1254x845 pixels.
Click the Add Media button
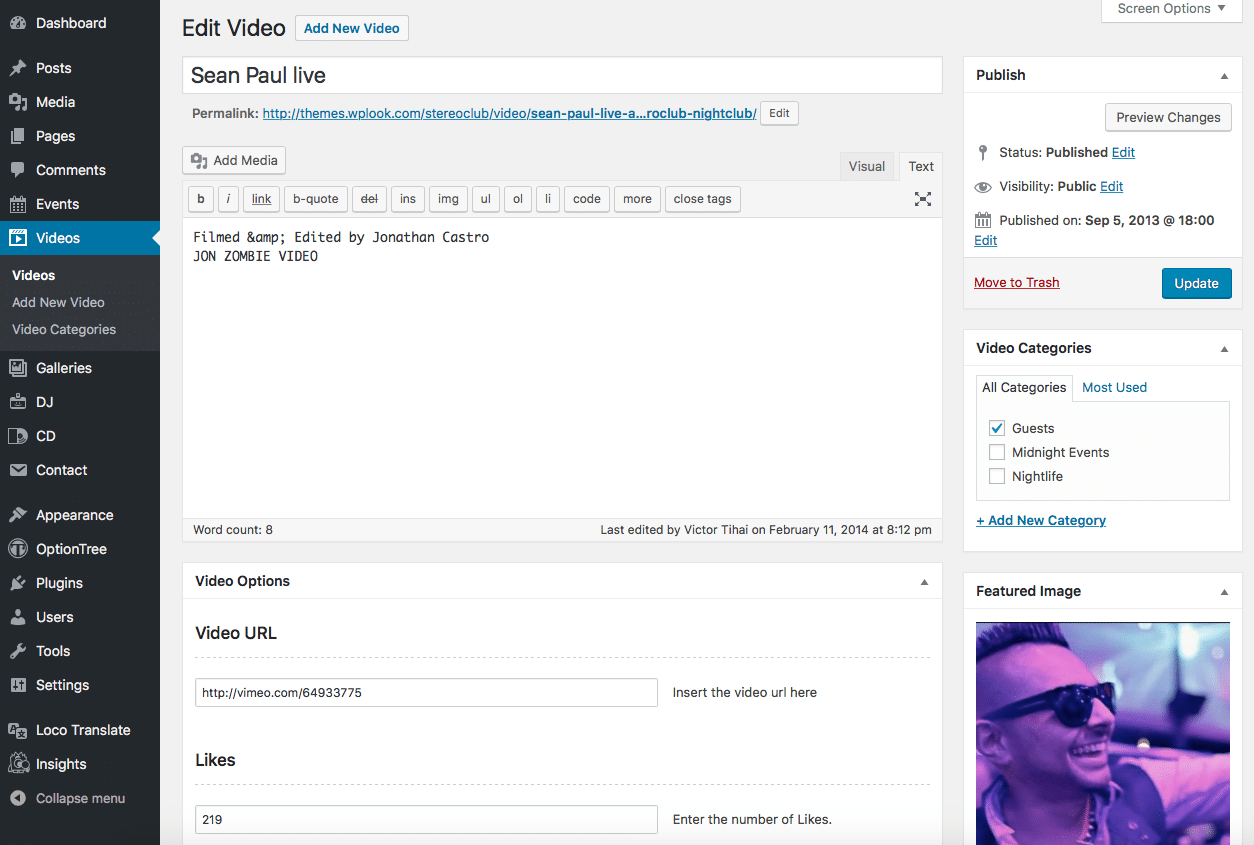[235, 160]
